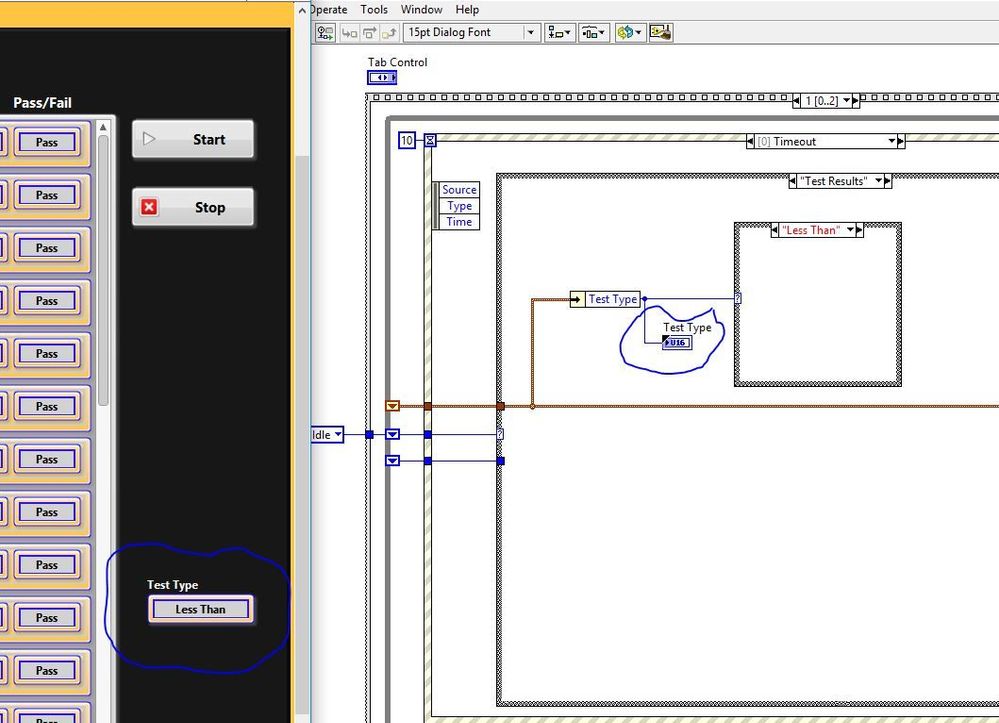Click Time in the event data node
The image size is (999, 723).
(x=459, y=222)
